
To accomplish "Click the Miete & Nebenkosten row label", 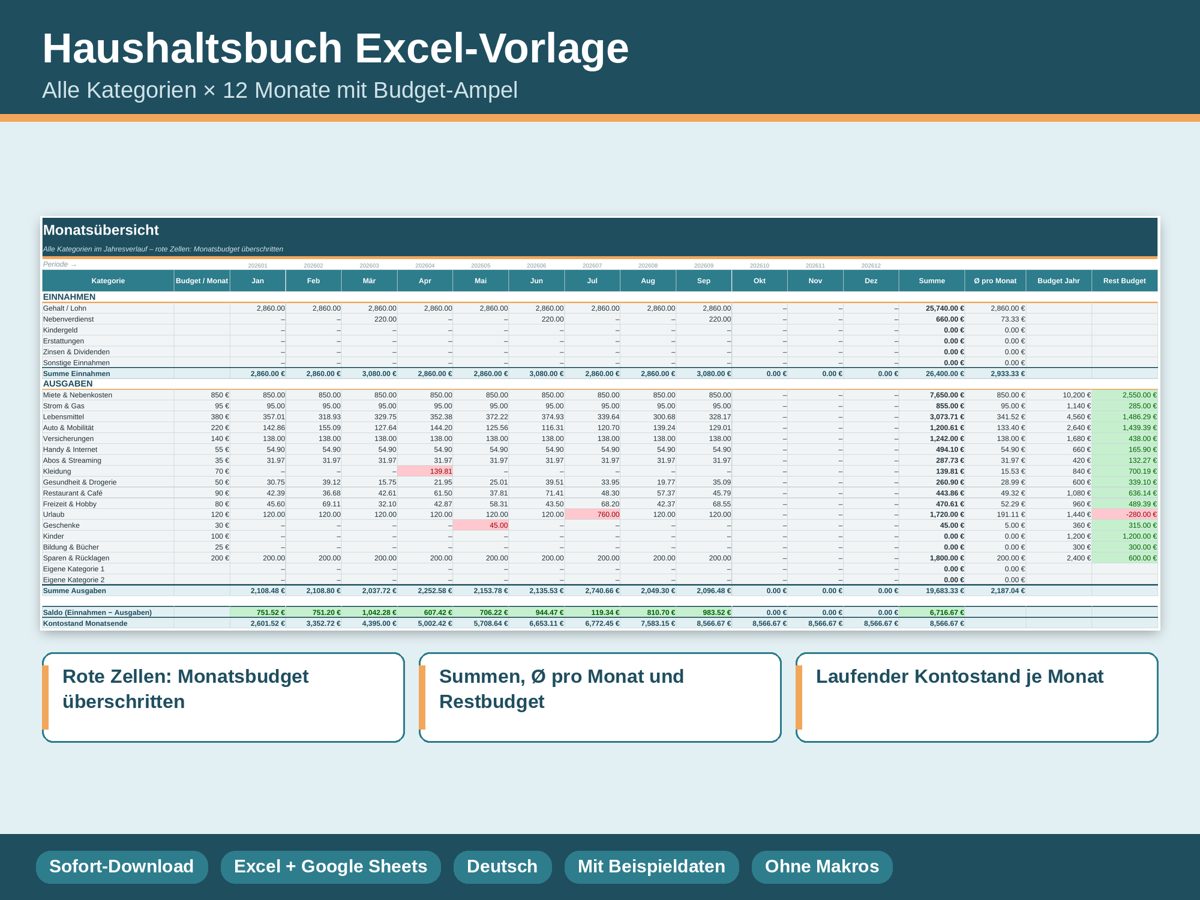I will pos(78,395).
